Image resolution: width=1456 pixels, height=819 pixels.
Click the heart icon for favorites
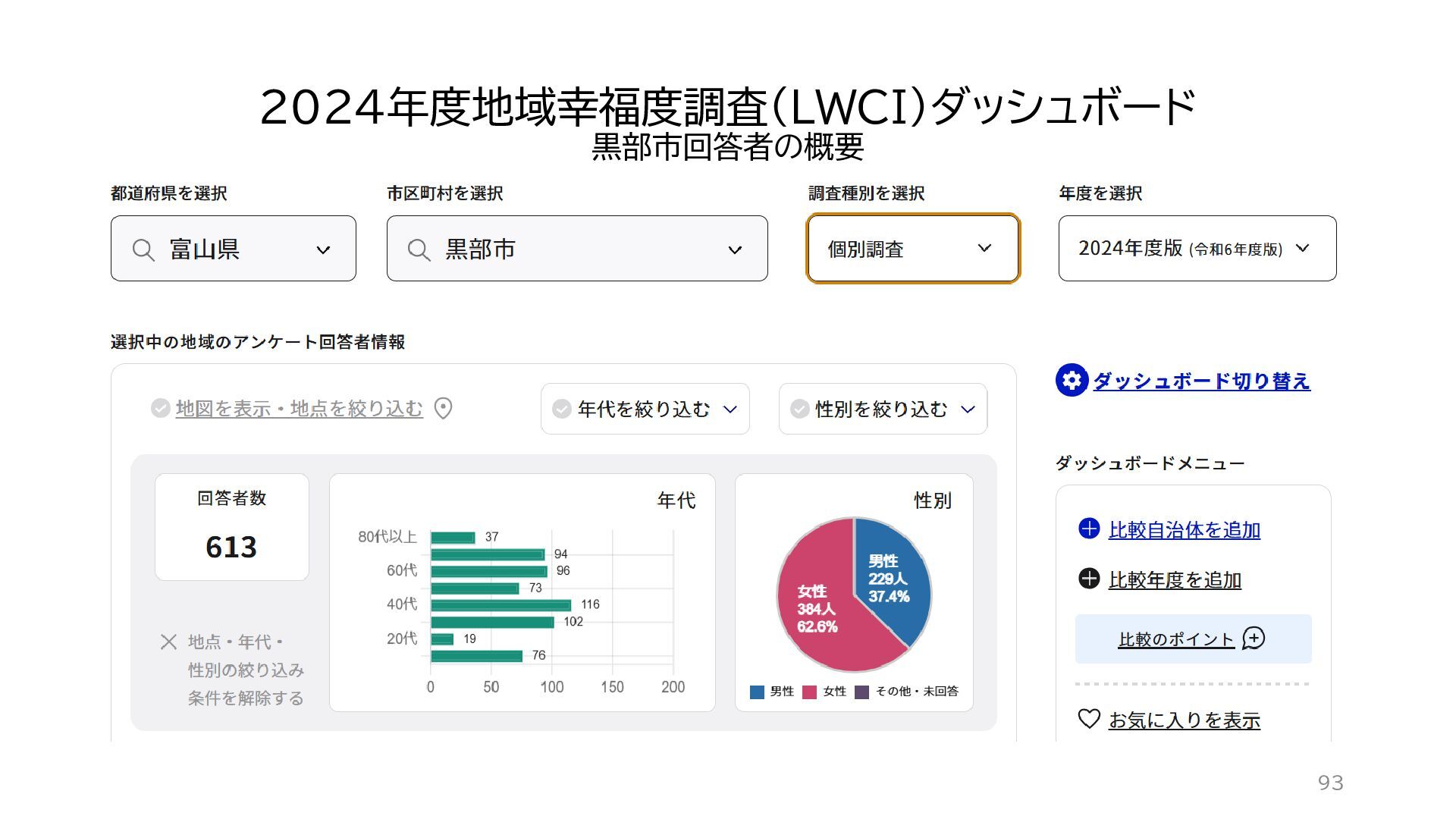pos(1089,718)
